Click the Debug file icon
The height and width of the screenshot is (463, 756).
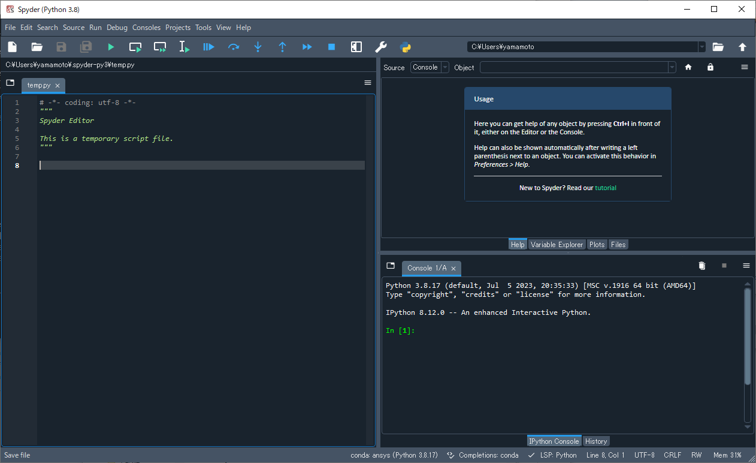pos(209,47)
